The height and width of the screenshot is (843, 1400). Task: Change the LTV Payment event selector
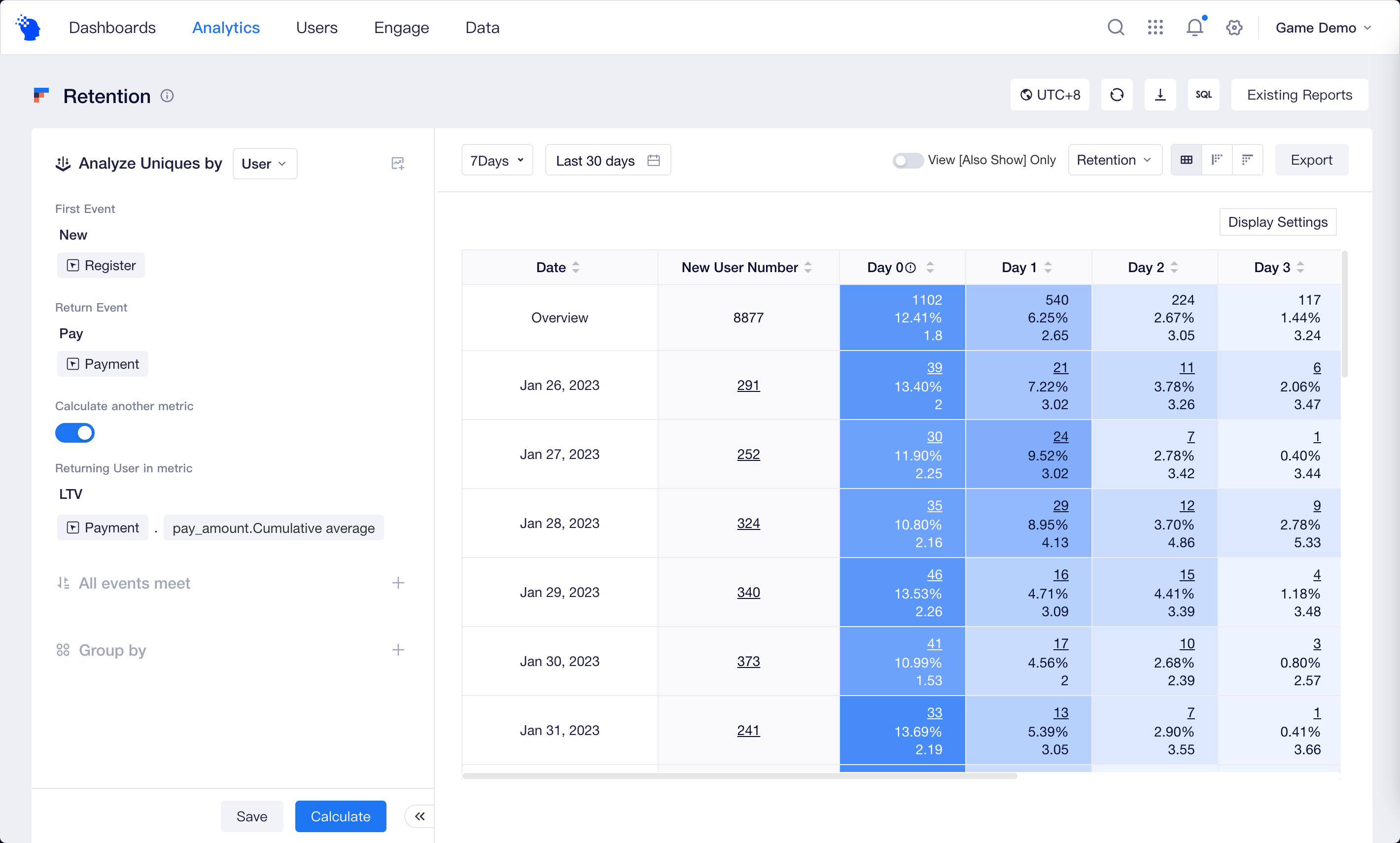103,527
